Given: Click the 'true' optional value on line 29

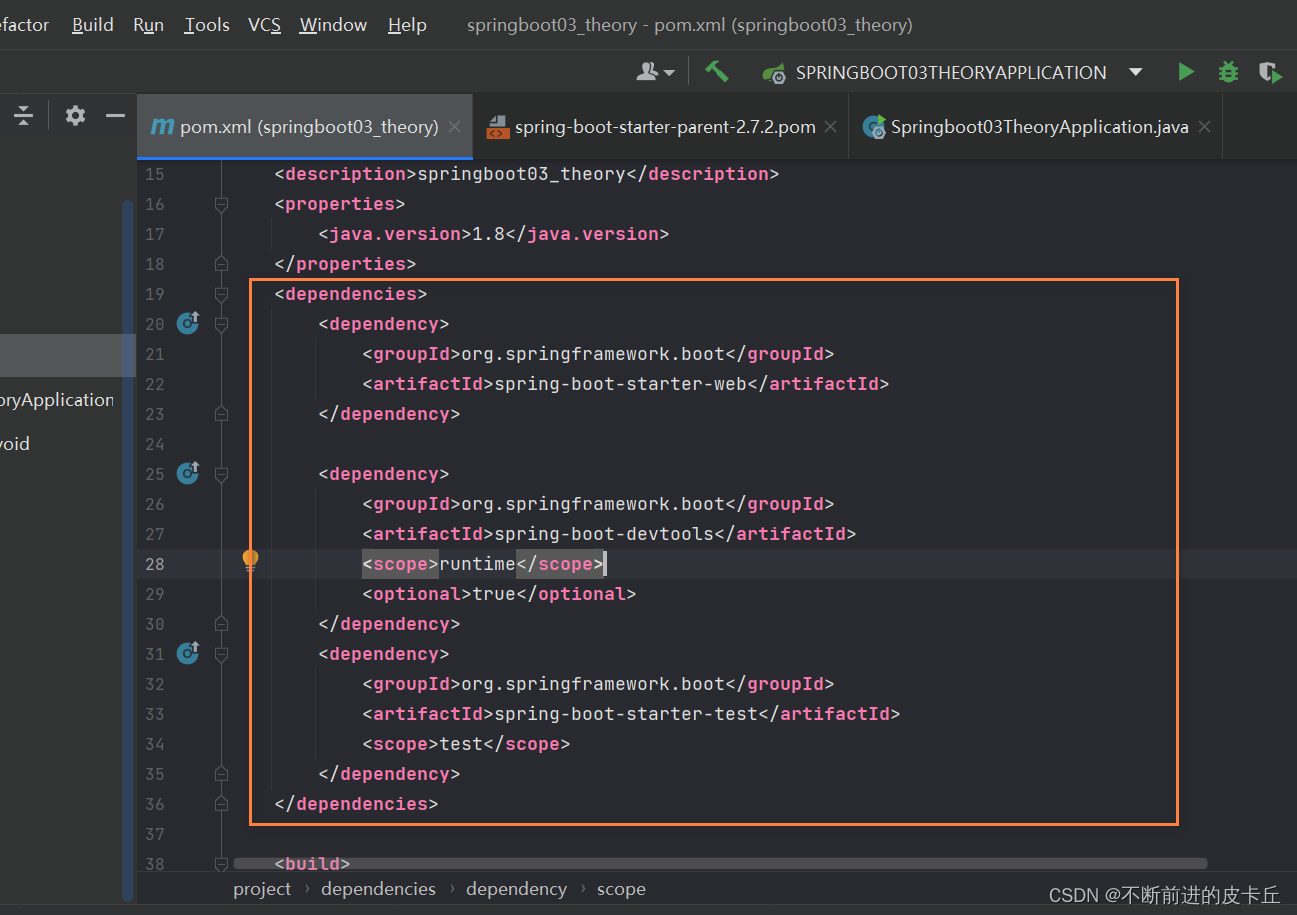Looking at the screenshot, I should [x=494, y=594].
